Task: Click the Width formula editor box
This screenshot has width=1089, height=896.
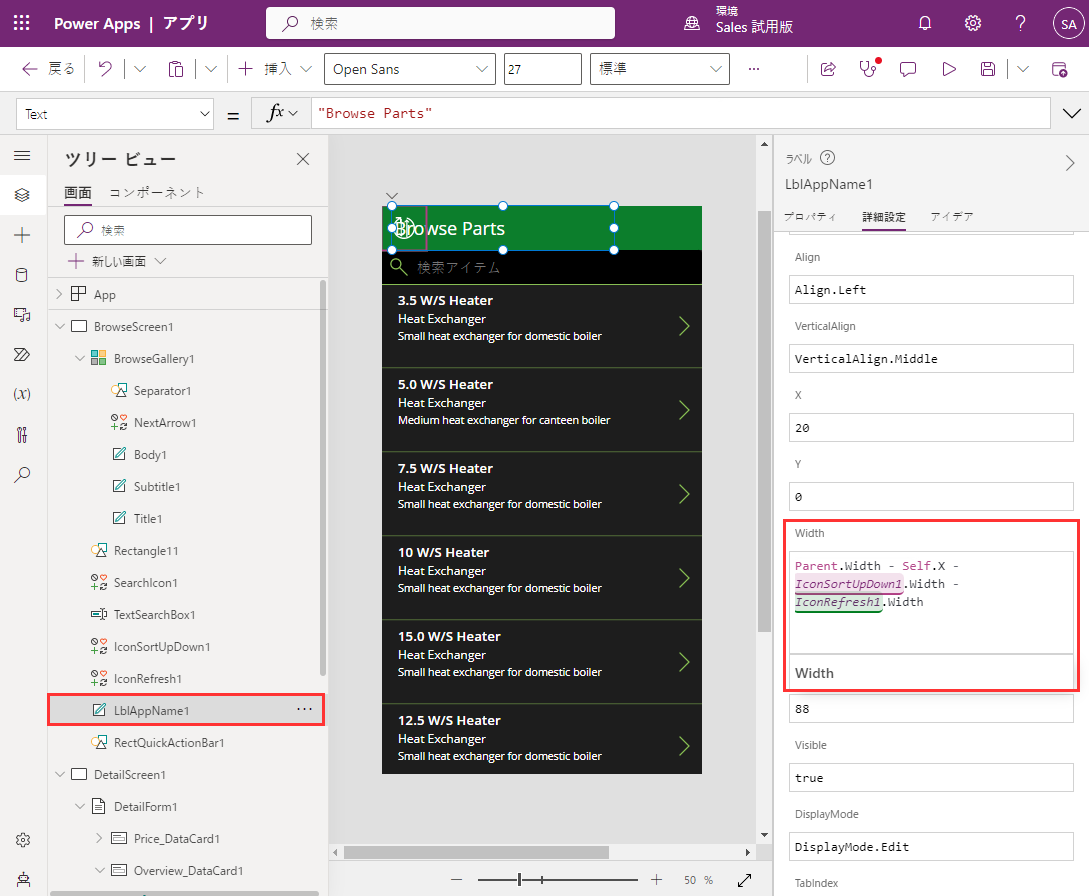Action: (x=931, y=602)
